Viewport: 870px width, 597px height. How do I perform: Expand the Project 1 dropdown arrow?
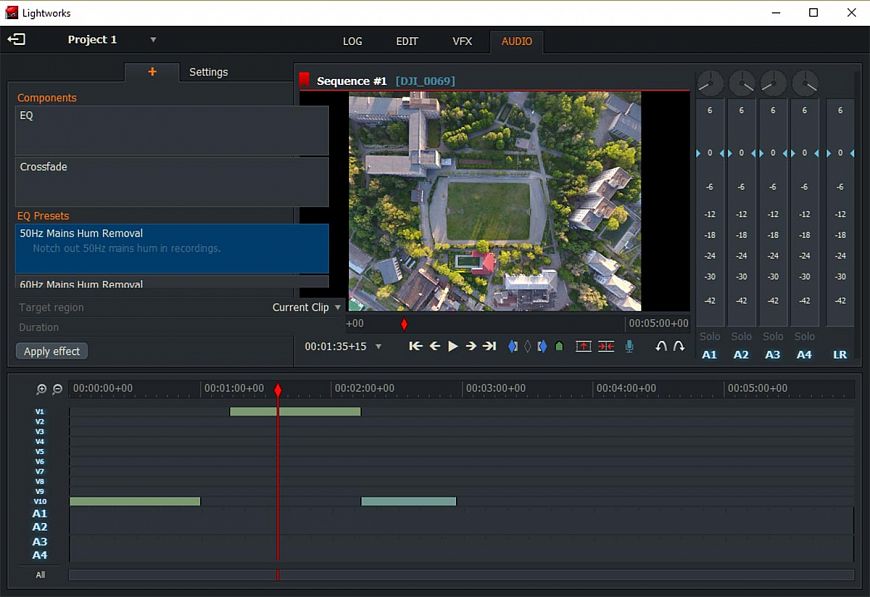[153, 40]
